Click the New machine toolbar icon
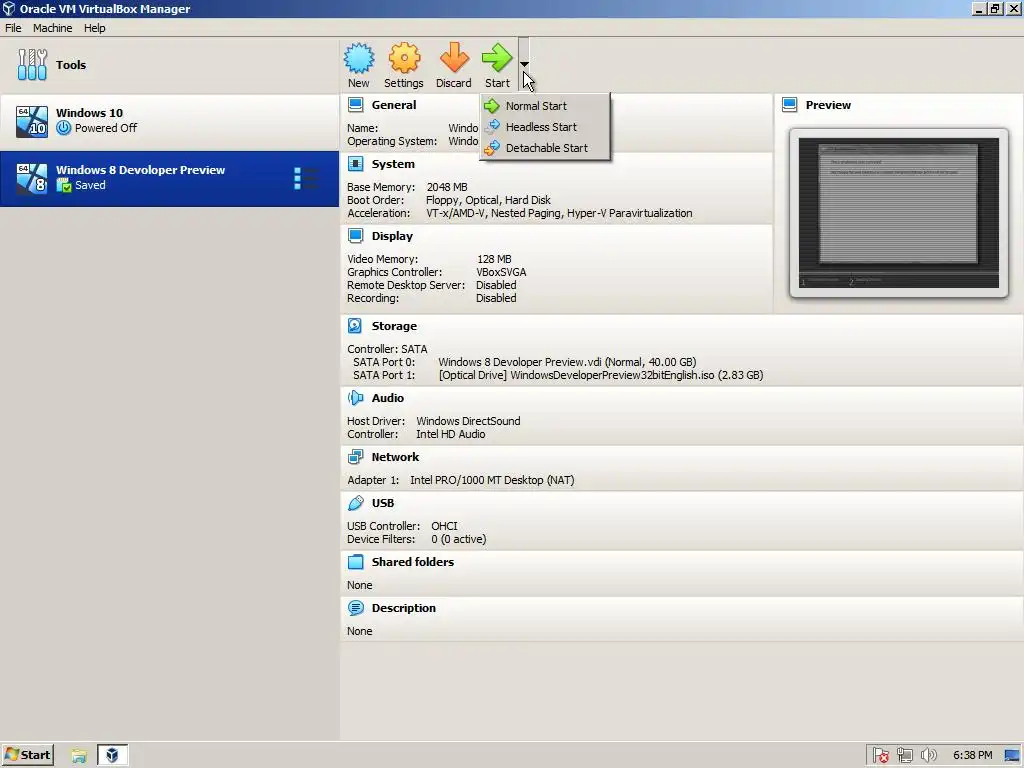Screen dimensions: 1024x768 click(359, 58)
